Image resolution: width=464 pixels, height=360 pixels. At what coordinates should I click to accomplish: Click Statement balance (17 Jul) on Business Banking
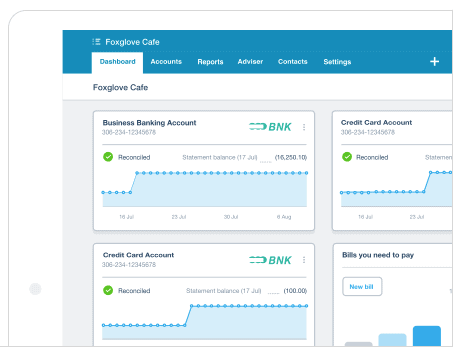coord(220,157)
